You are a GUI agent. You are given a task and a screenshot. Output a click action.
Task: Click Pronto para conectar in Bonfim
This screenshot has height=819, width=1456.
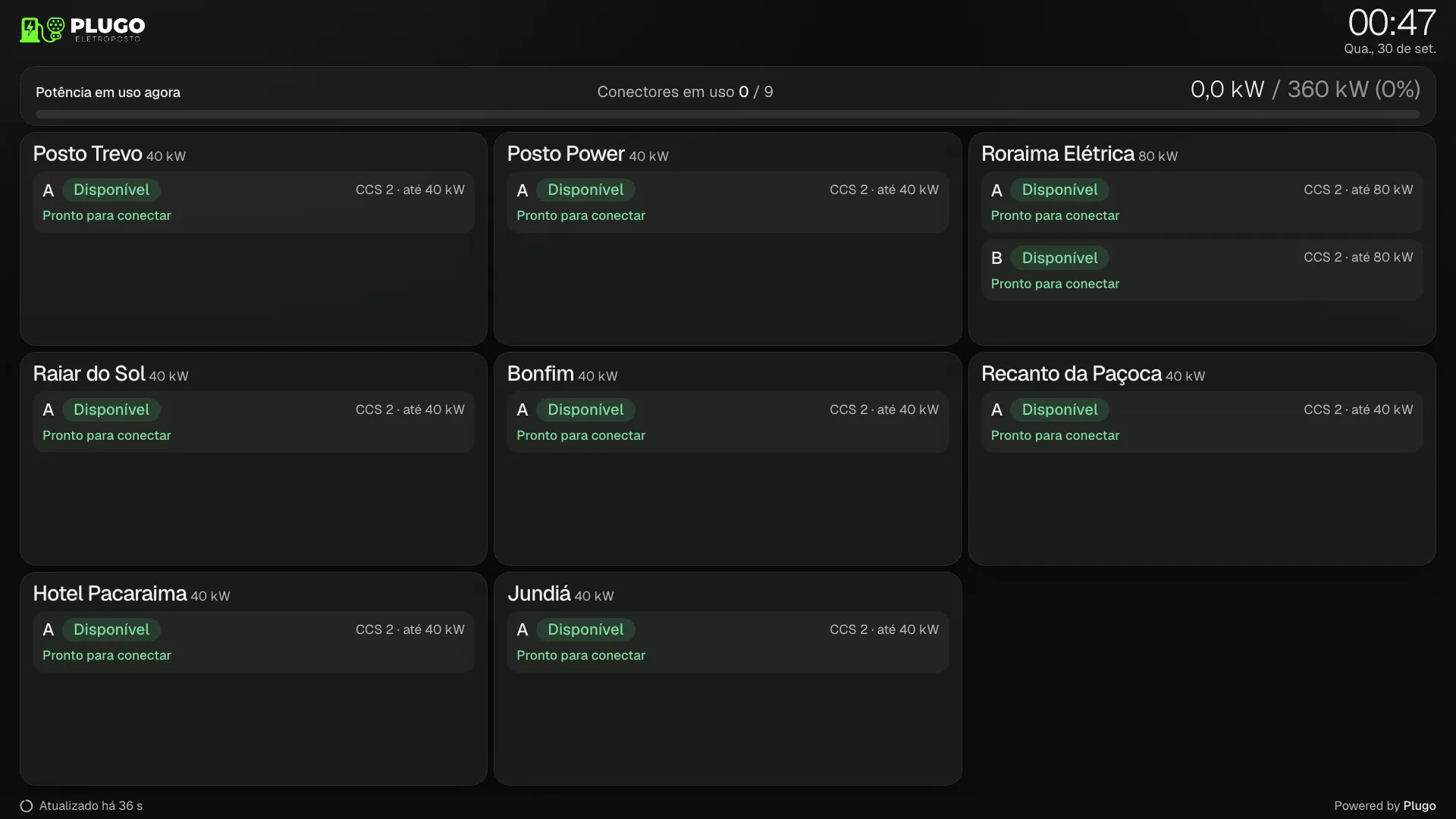(x=581, y=435)
